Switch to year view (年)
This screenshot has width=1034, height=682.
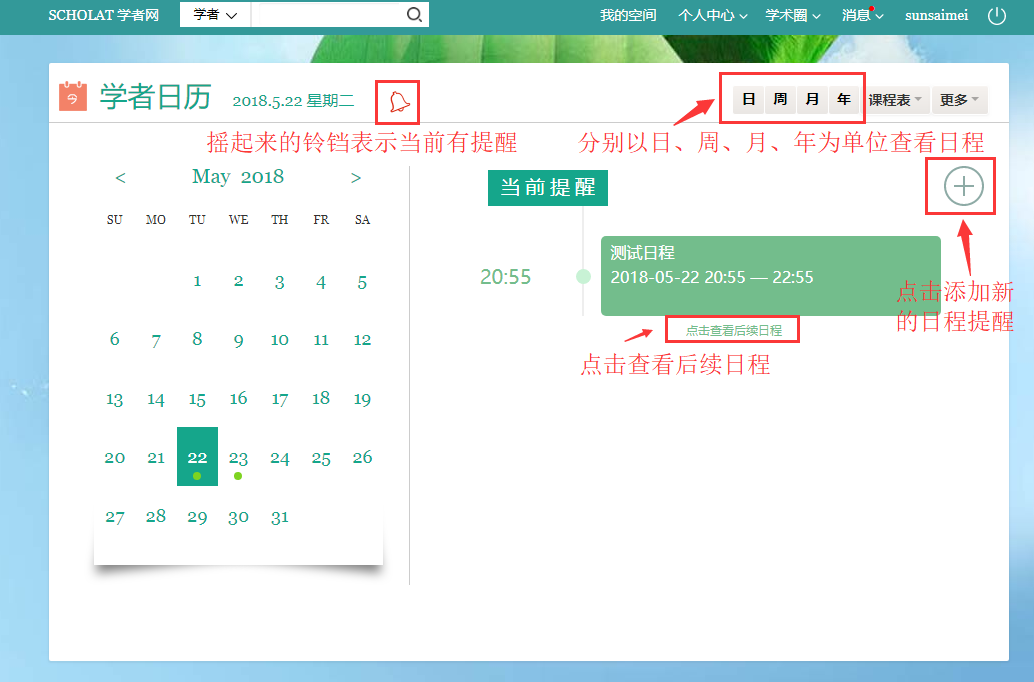[844, 100]
